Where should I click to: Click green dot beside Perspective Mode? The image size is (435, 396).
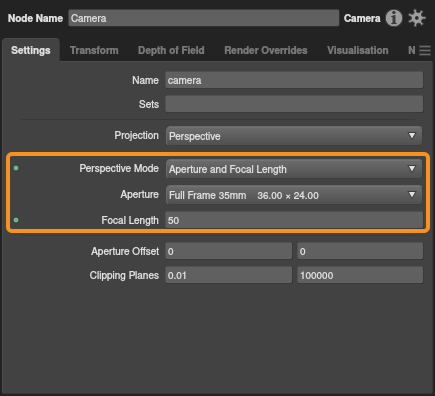[x=16, y=168]
